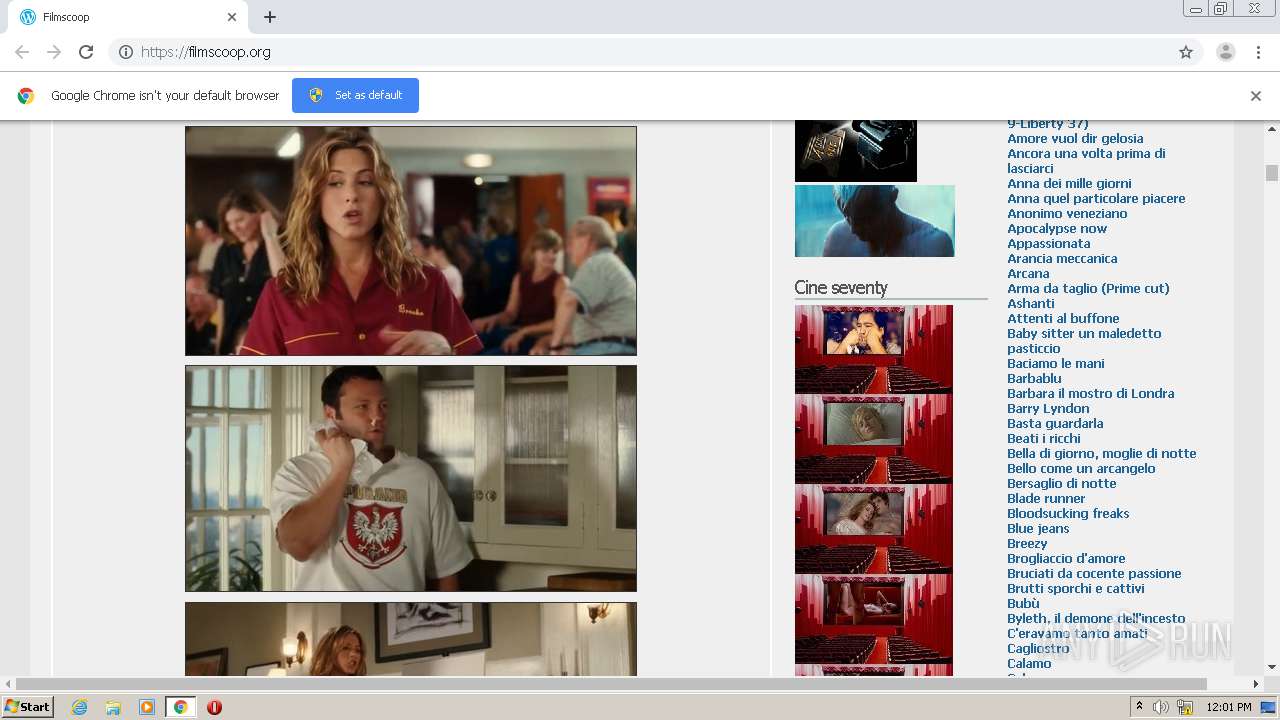
Task: Open a new tab with the plus button
Action: click(x=270, y=17)
